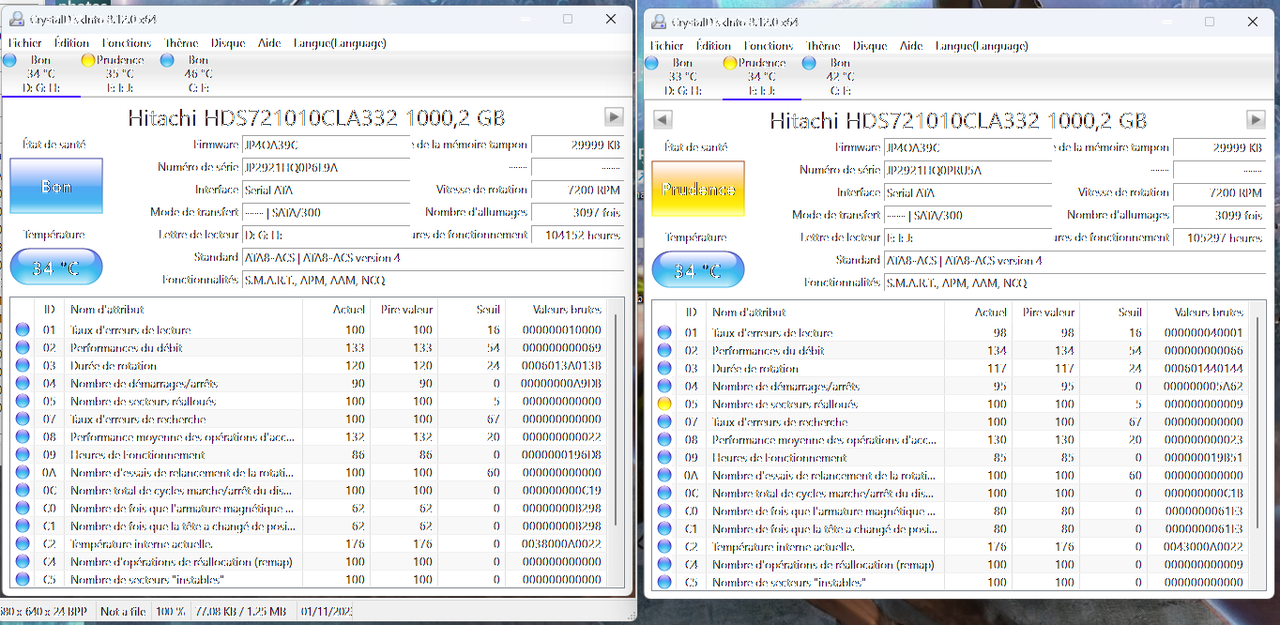Click 3097 fois power-on count field

click(x=577, y=212)
